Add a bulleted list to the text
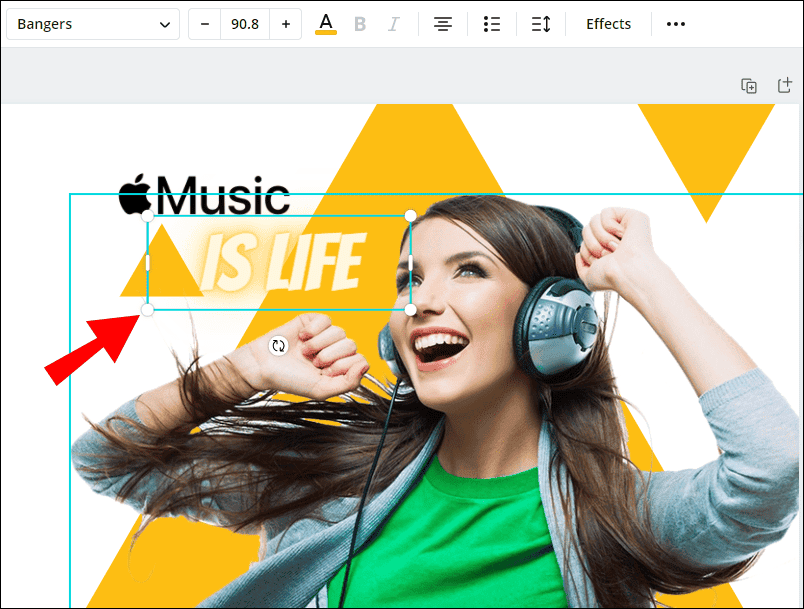804x609 pixels. click(x=491, y=23)
